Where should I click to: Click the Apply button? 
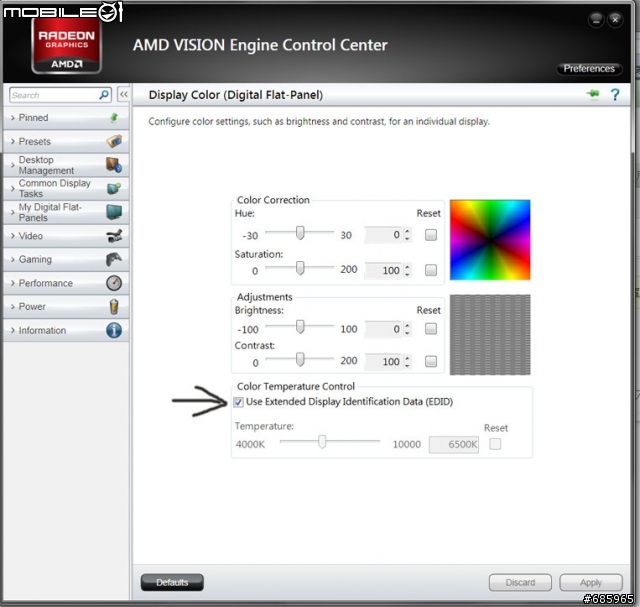point(591,583)
